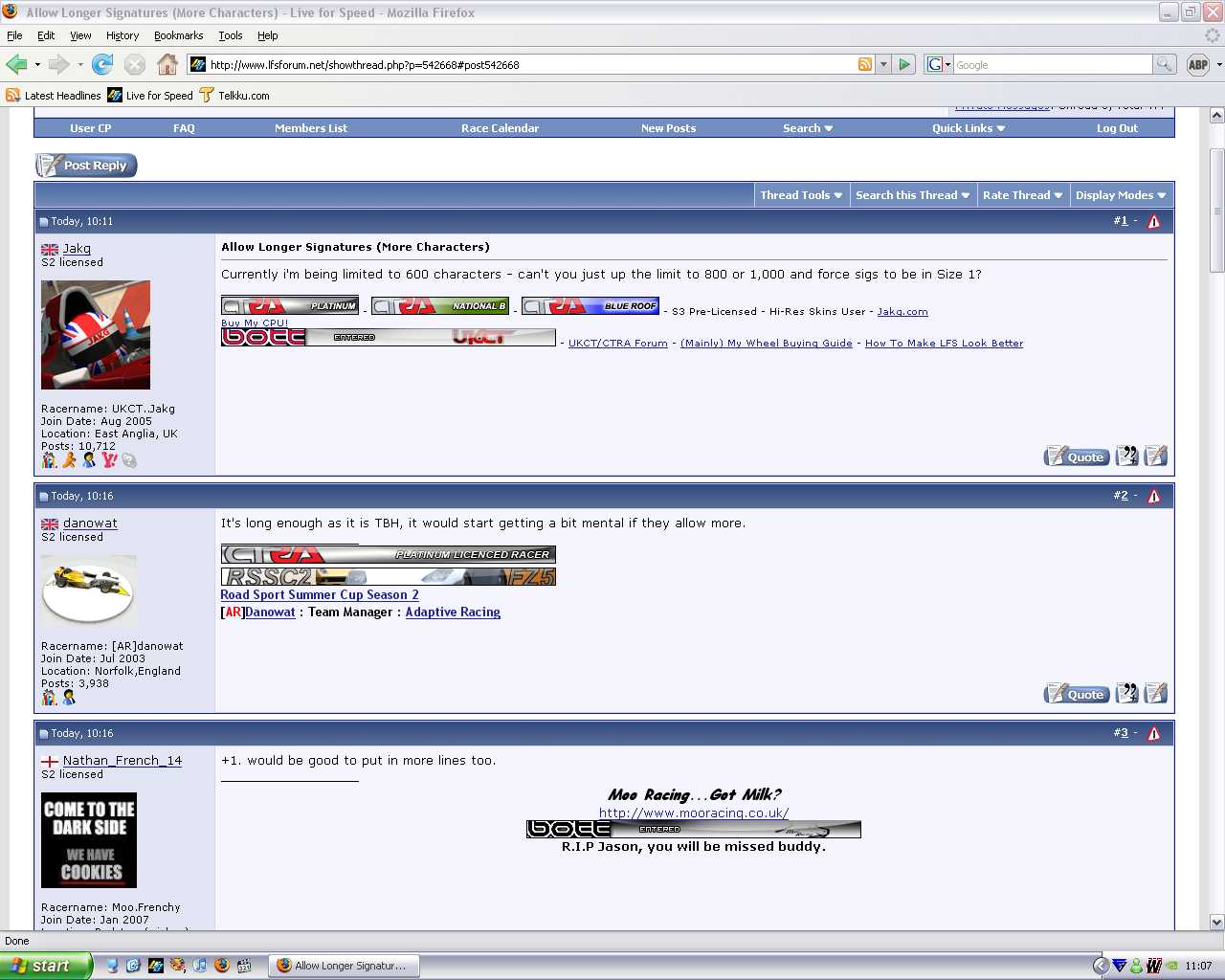Open the address bar URL history dropdown
This screenshot has width=1225, height=980.
(883, 65)
